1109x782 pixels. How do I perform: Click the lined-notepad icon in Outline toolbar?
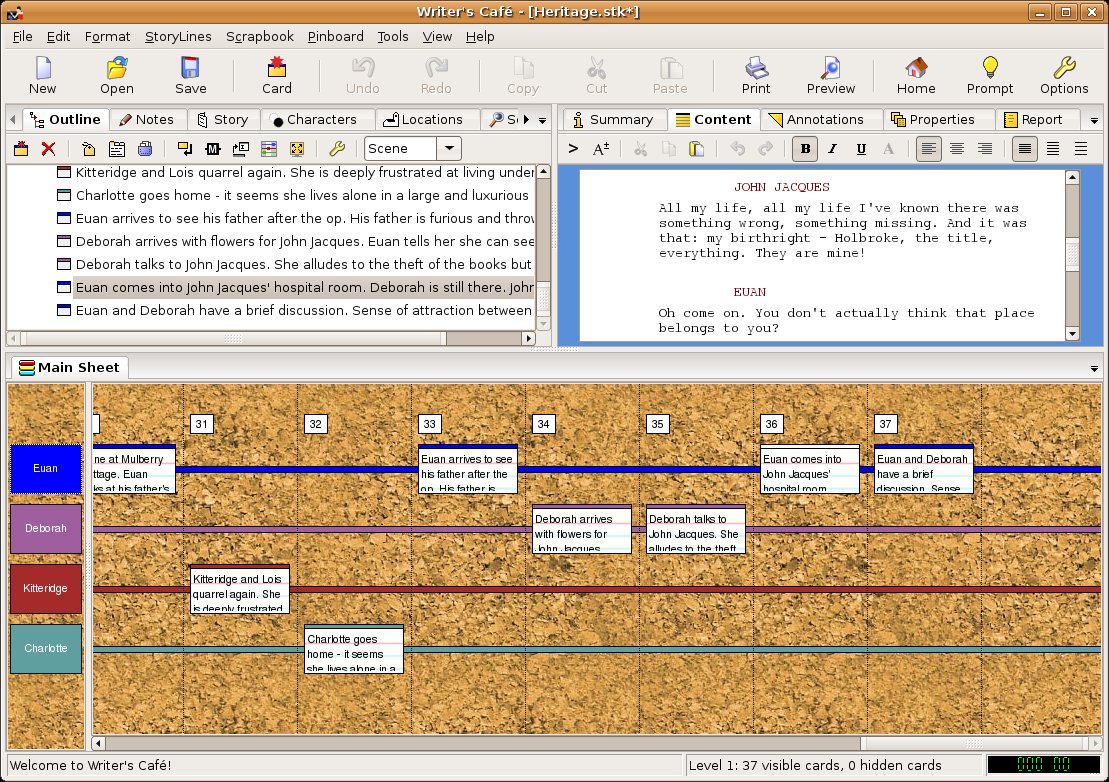pos(117,148)
